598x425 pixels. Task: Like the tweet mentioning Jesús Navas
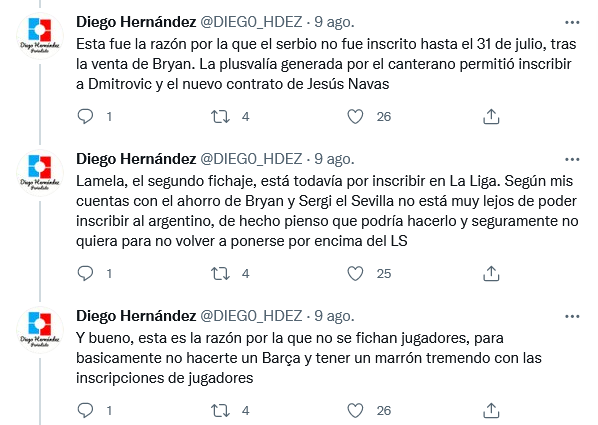355,116
